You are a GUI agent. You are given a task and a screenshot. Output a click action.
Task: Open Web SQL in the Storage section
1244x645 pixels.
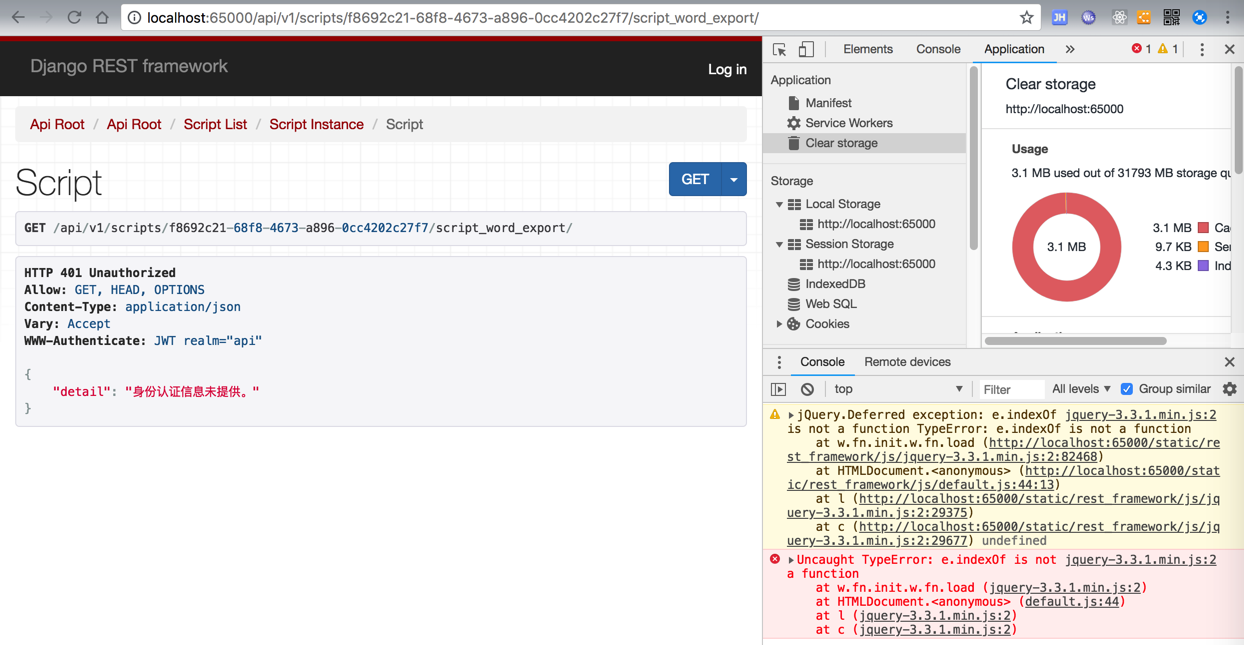click(831, 304)
